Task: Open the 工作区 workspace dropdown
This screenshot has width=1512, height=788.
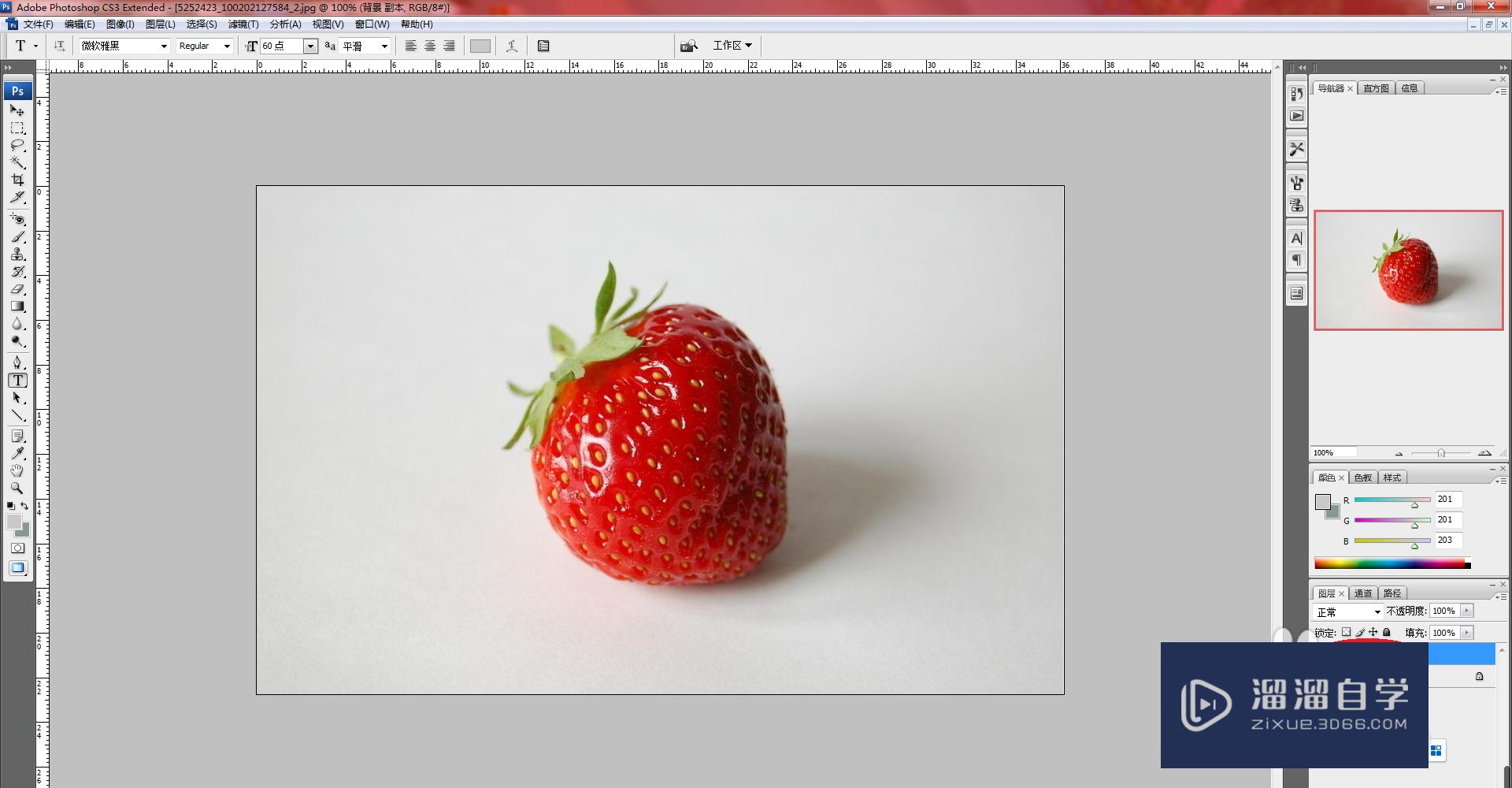Action: tap(732, 46)
